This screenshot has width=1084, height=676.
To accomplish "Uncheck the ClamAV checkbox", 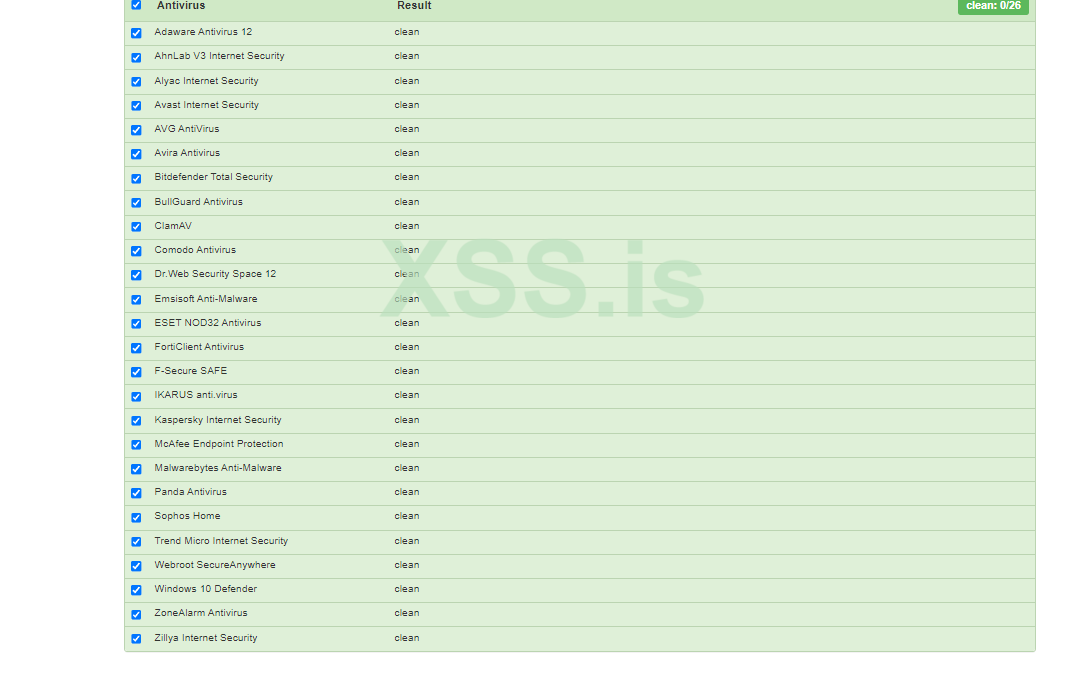I will pos(136,227).
